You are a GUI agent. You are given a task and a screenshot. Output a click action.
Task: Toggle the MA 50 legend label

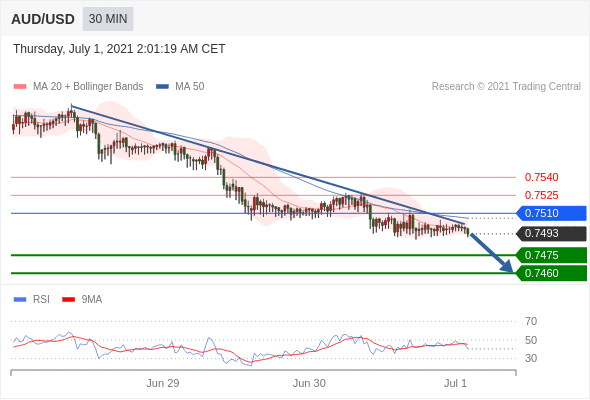[190, 87]
